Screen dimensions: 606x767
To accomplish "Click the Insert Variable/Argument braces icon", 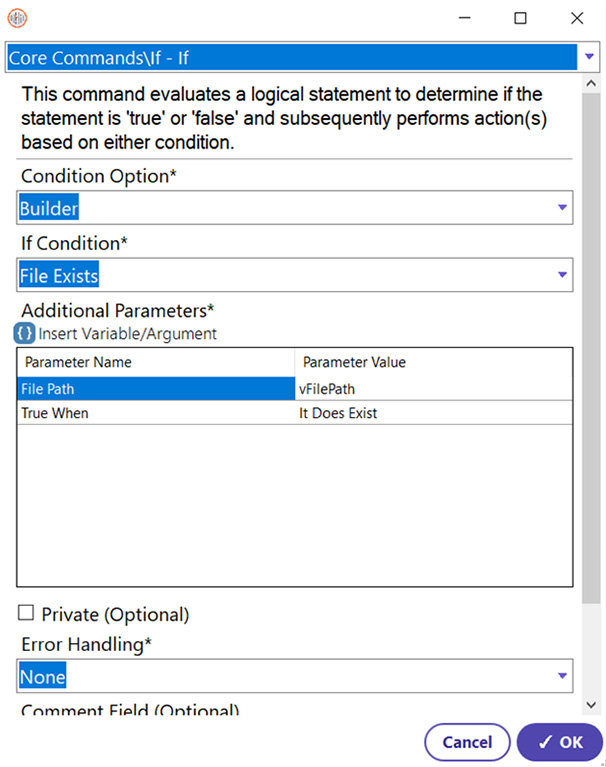I will point(24,334).
